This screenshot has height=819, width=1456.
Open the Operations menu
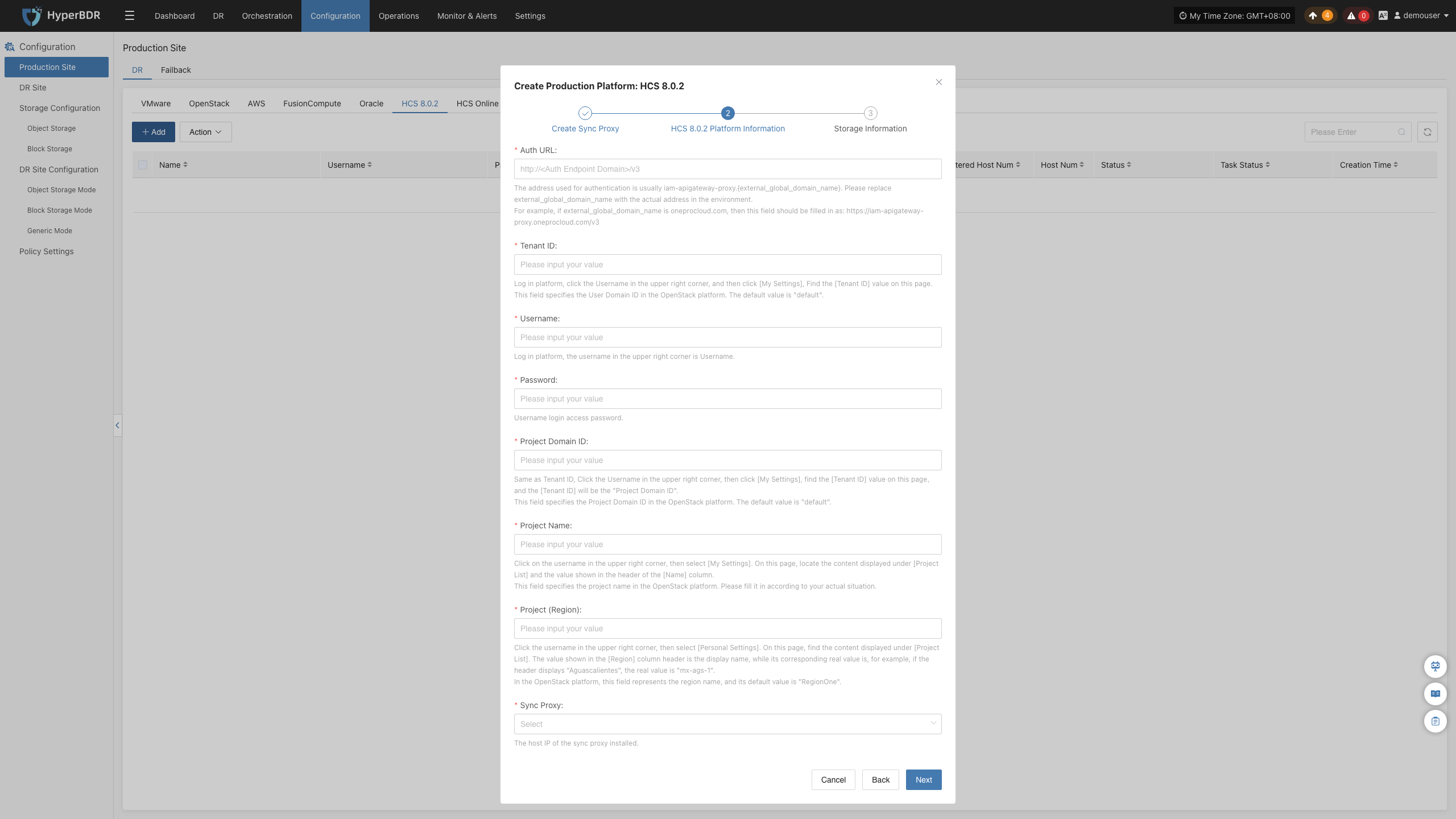coord(399,16)
